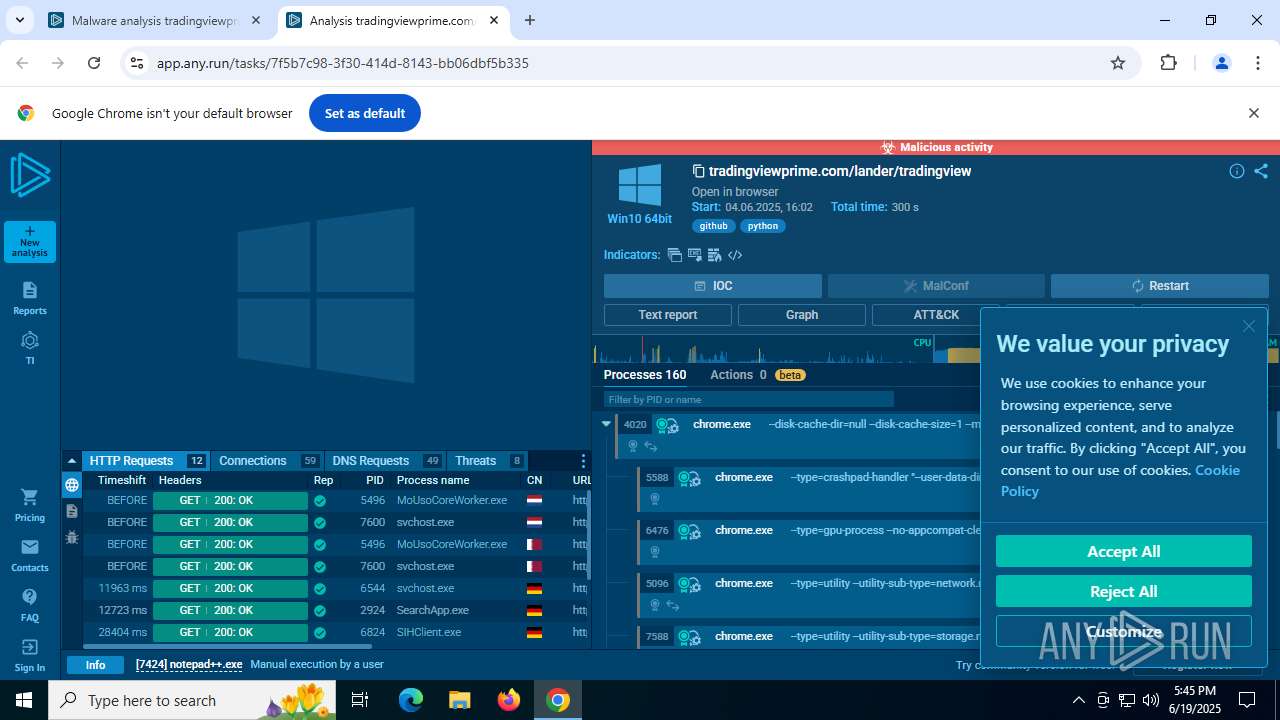Accept All cookies
Image resolution: width=1280 pixels, height=720 pixels.
1124,551
